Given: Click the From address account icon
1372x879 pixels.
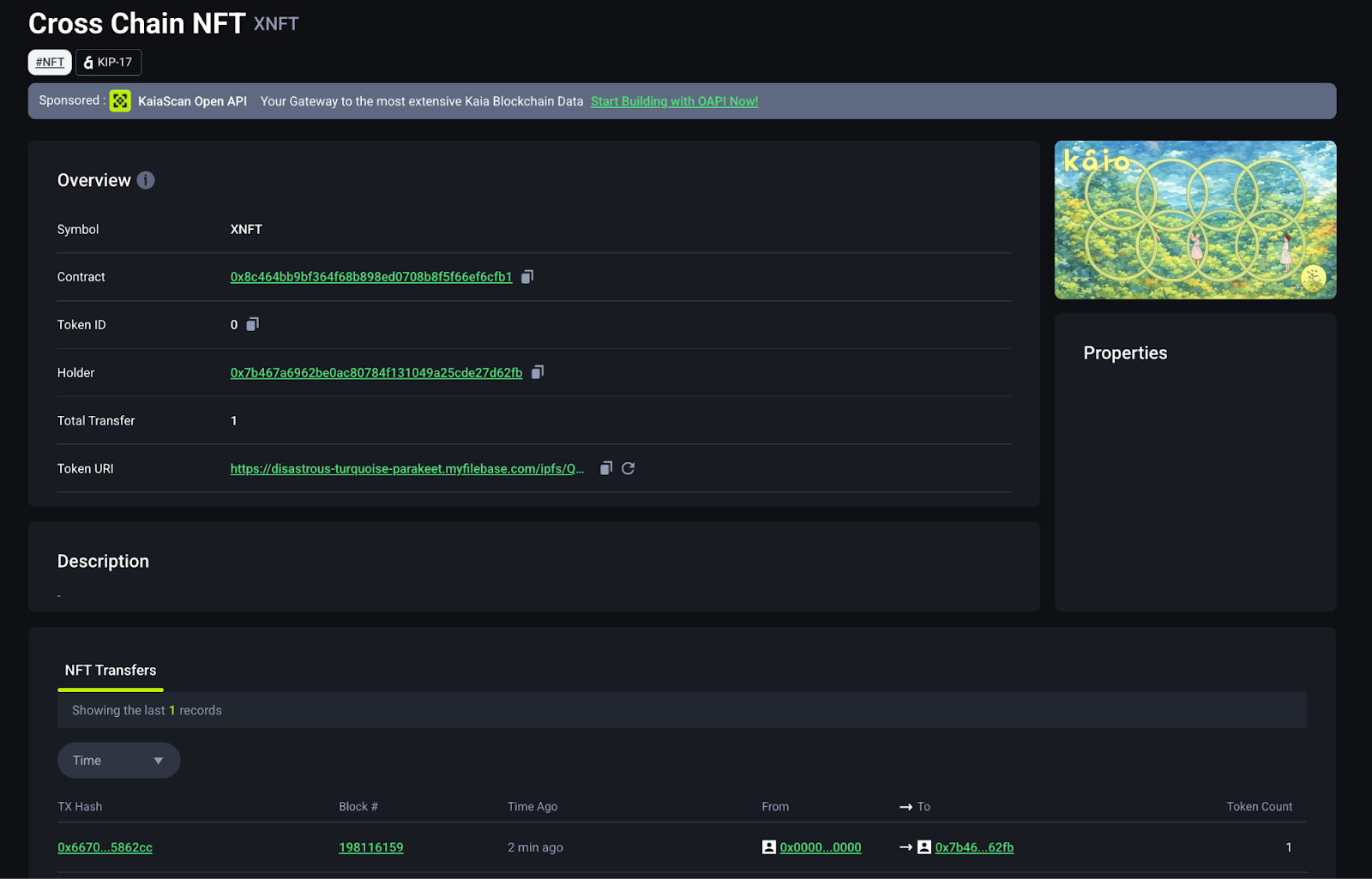Looking at the screenshot, I should [769, 847].
